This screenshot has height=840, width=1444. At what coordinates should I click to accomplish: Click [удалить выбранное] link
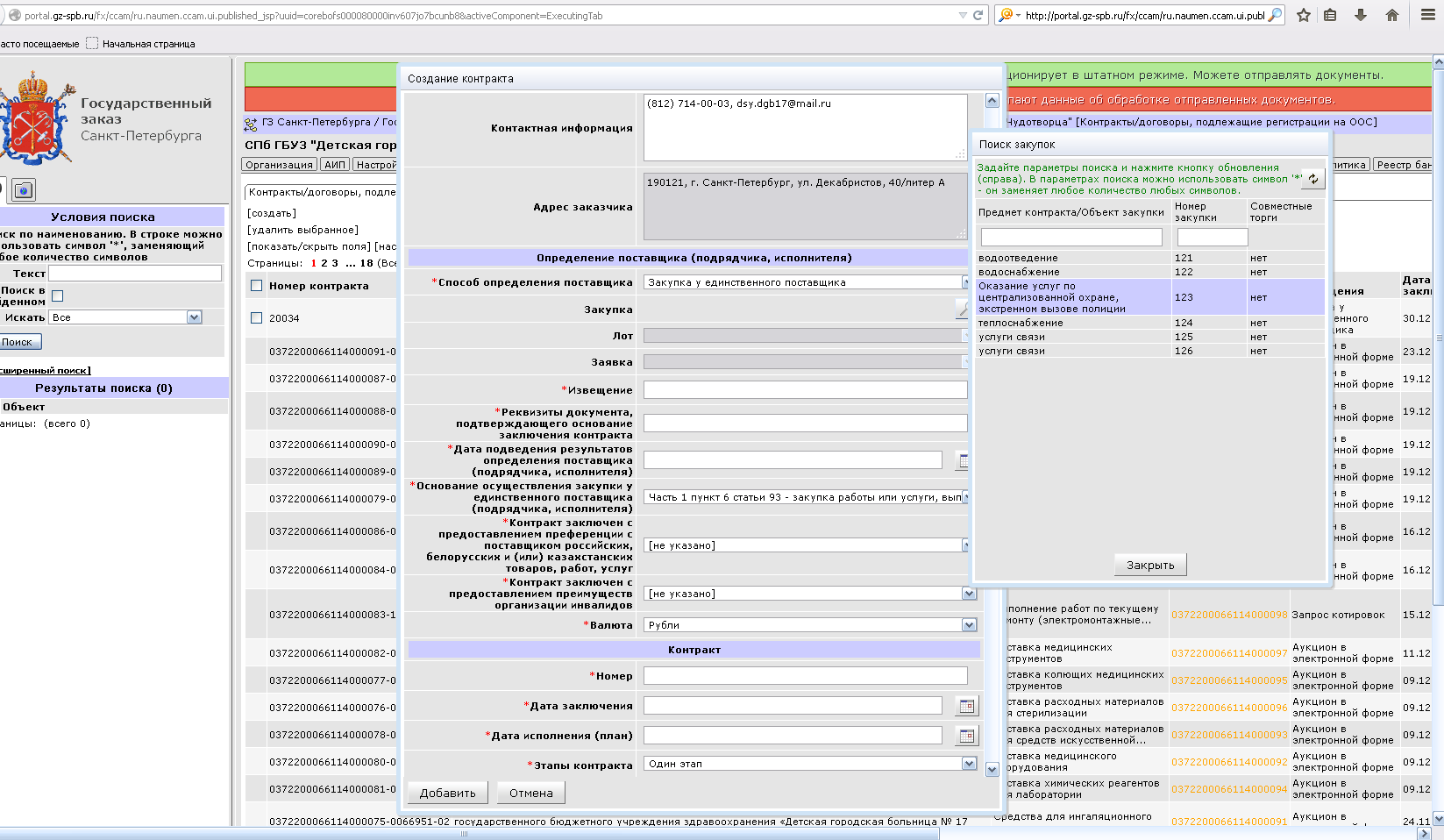pyautogui.click(x=302, y=230)
